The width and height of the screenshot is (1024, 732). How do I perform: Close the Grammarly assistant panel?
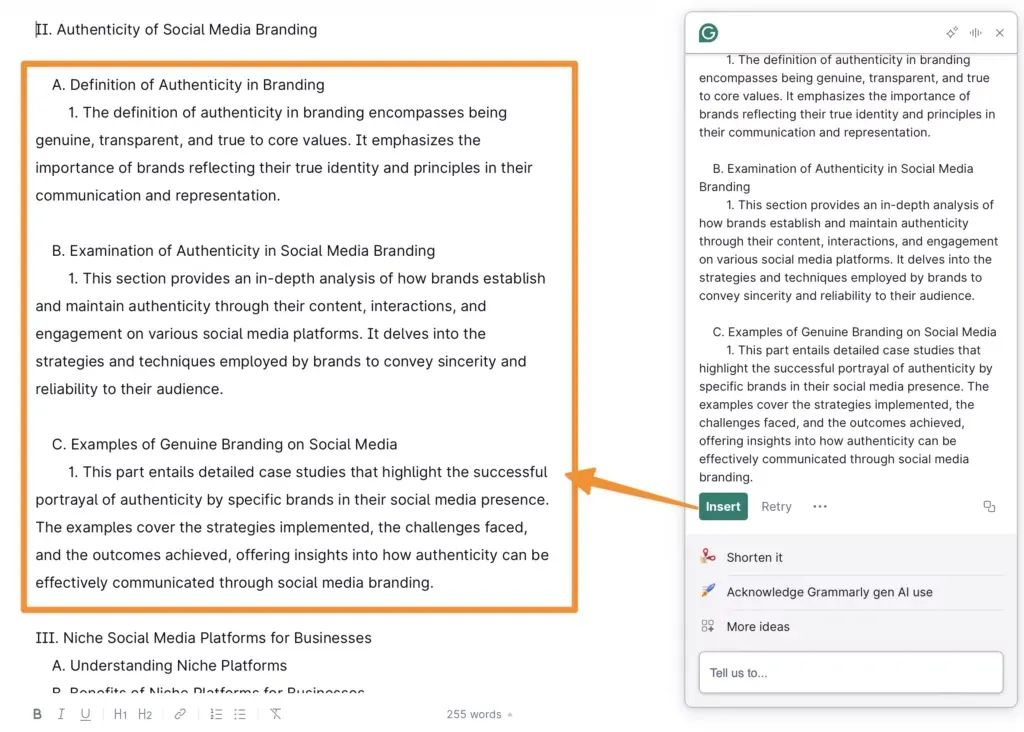[x=1000, y=33]
